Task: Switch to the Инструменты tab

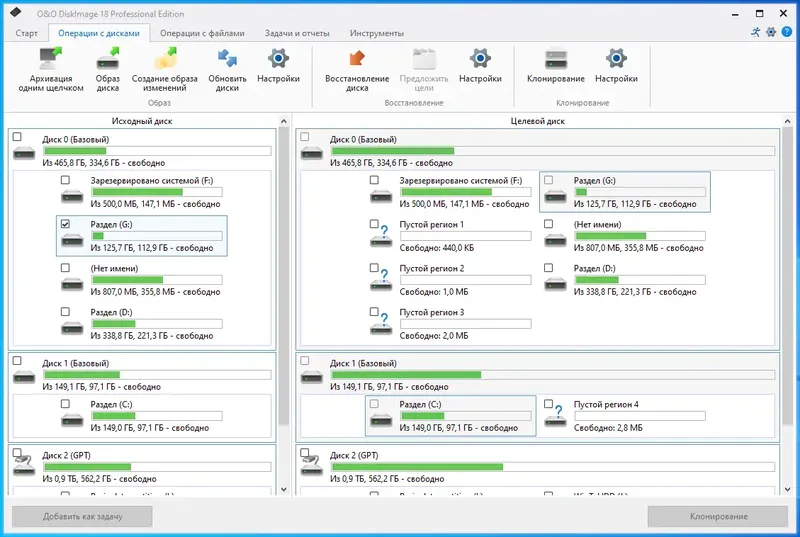Action: pos(377,33)
